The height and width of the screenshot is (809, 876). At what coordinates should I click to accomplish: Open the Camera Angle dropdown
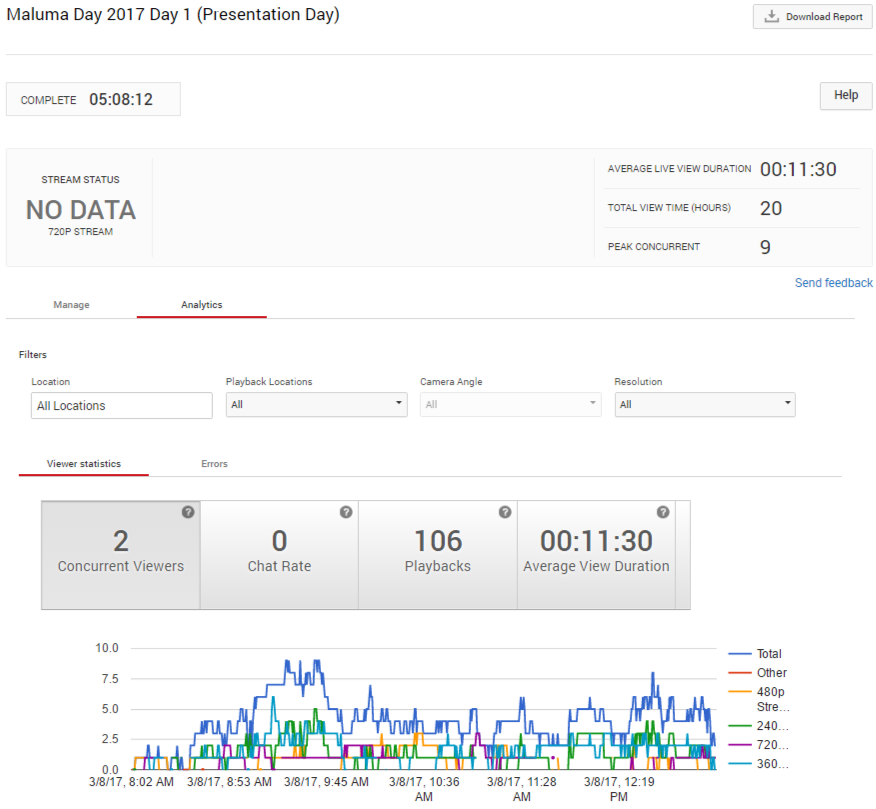click(510, 404)
